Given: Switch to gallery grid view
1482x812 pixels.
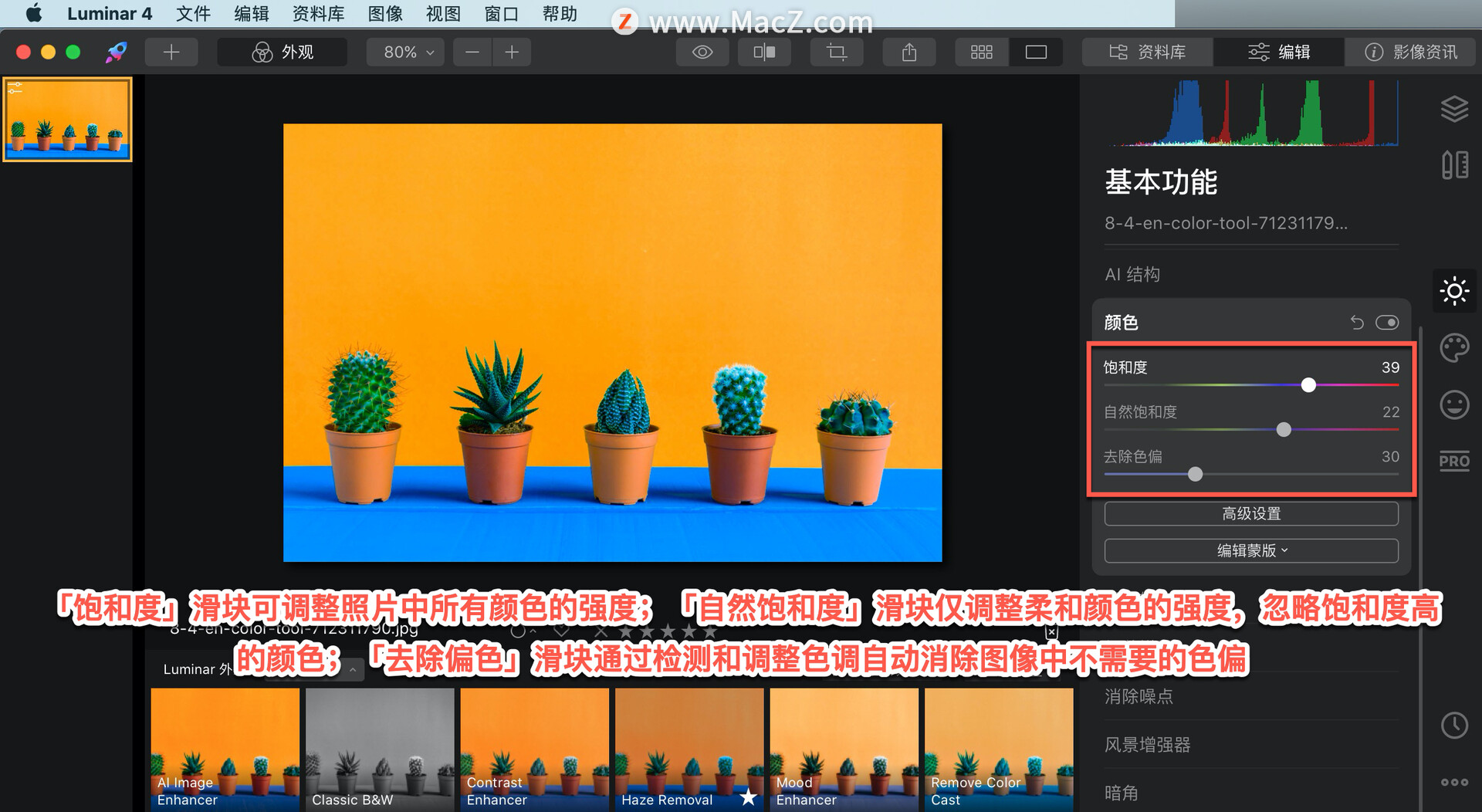Looking at the screenshot, I should [x=982, y=52].
